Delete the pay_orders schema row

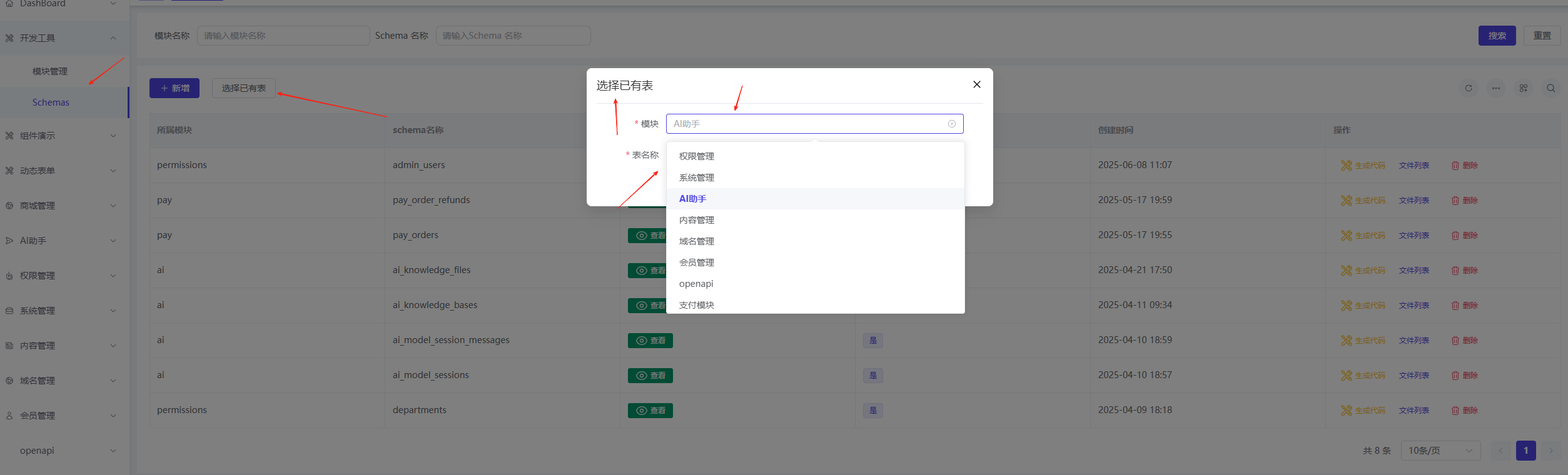click(x=1465, y=236)
